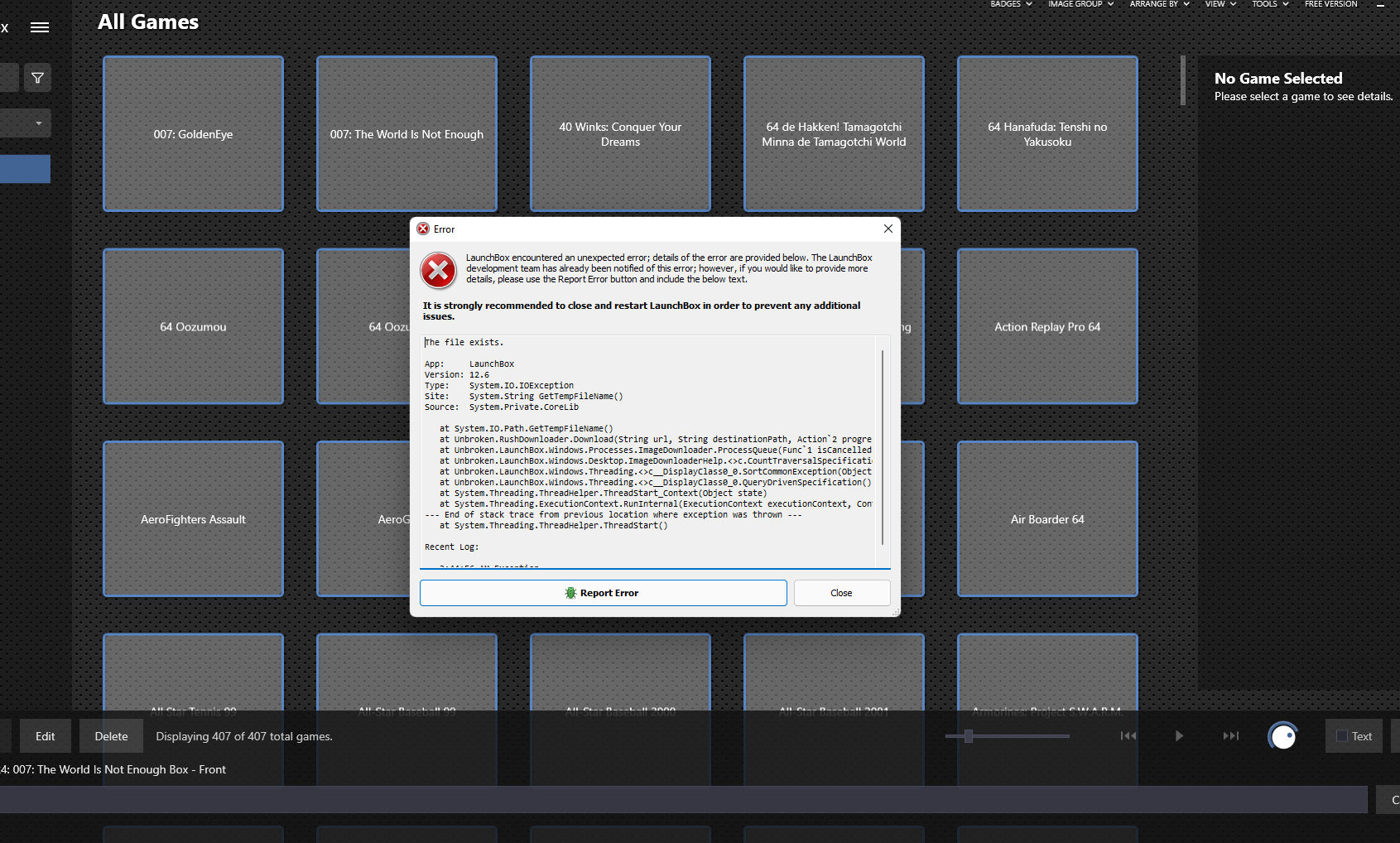Click the error details vertical scrollbar
Image resolution: width=1400 pixels, height=843 pixels.
click(x=883, y=447)
